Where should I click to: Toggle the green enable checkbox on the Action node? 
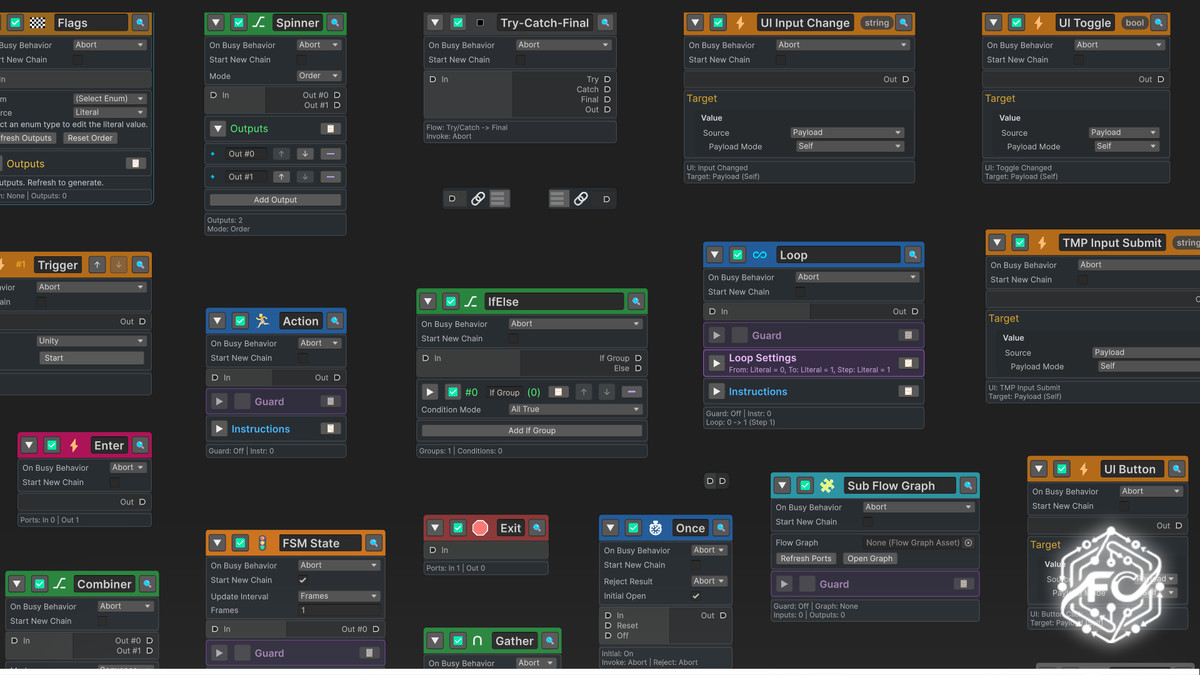(x=239, y=321)
